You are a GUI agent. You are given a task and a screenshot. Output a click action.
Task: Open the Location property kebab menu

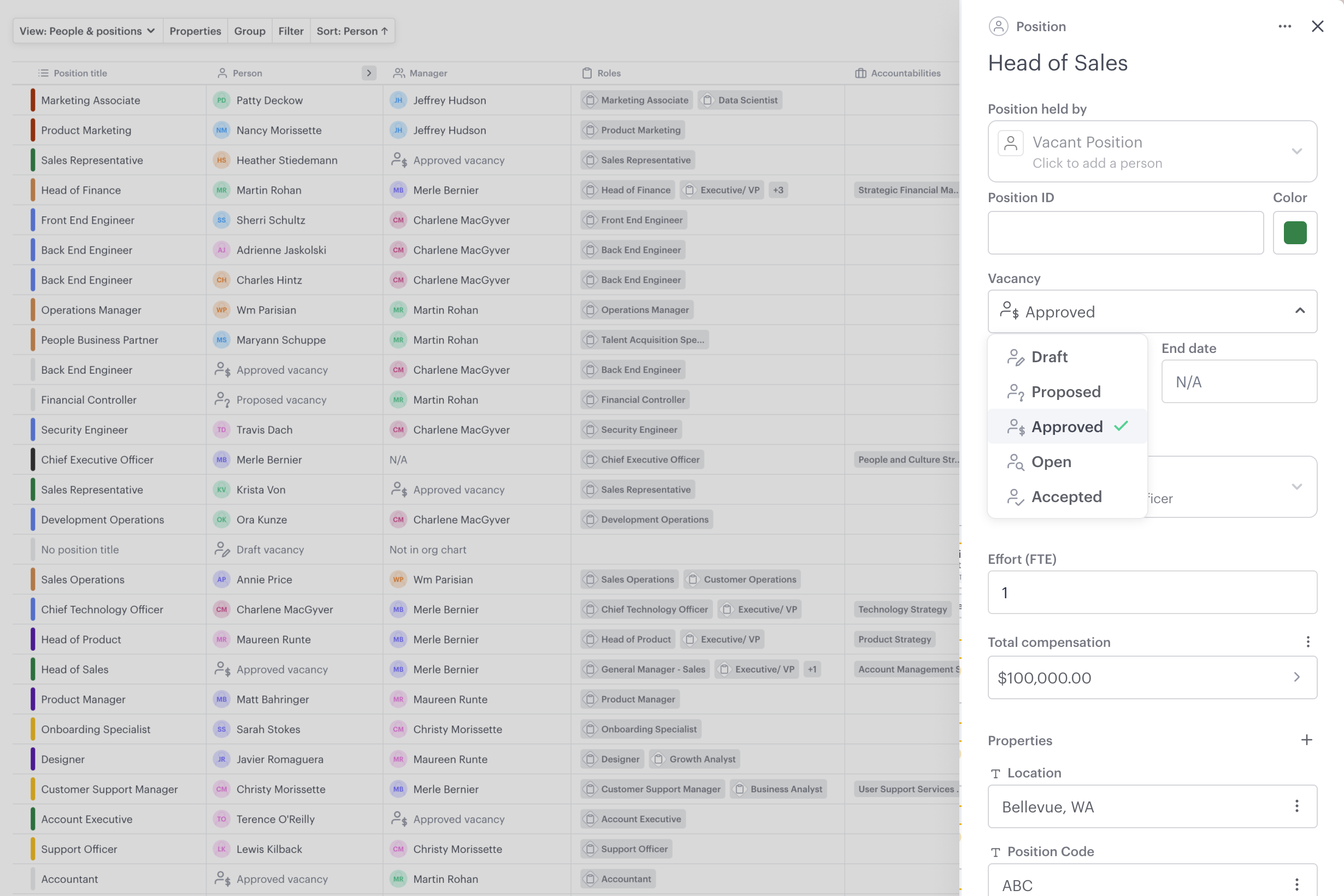1296,806
